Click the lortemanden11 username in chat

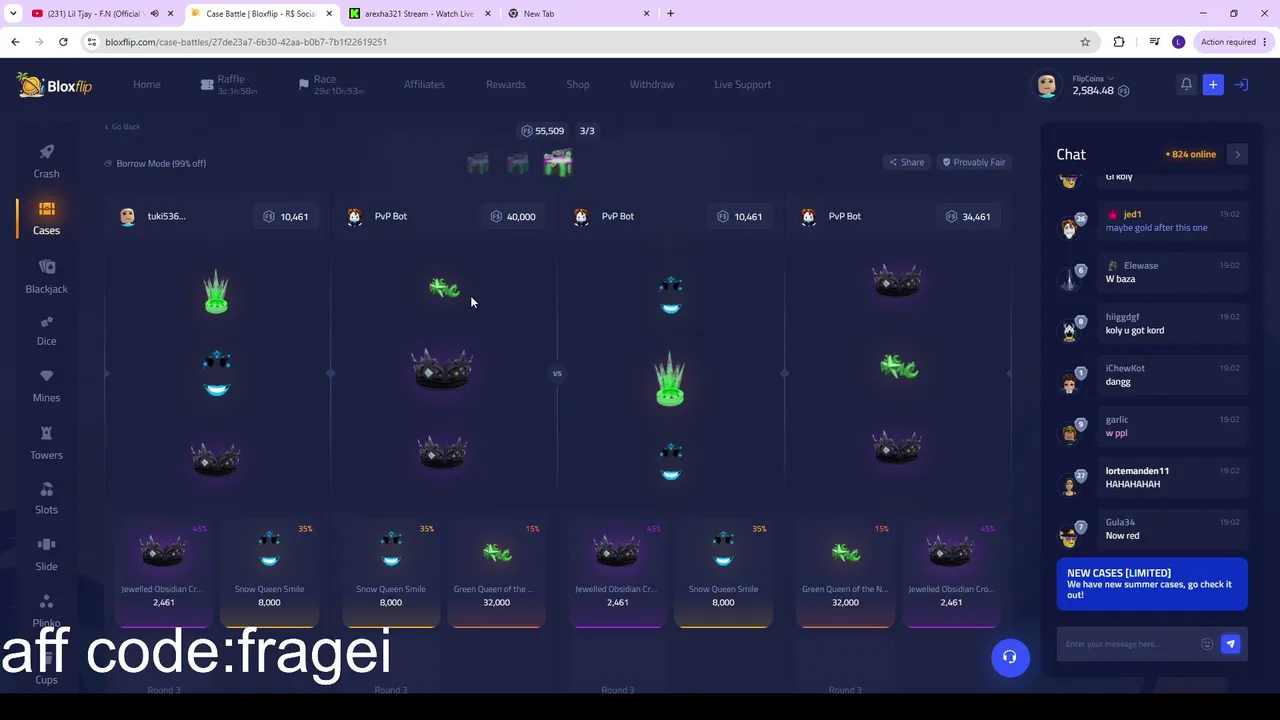(1137, 471)
